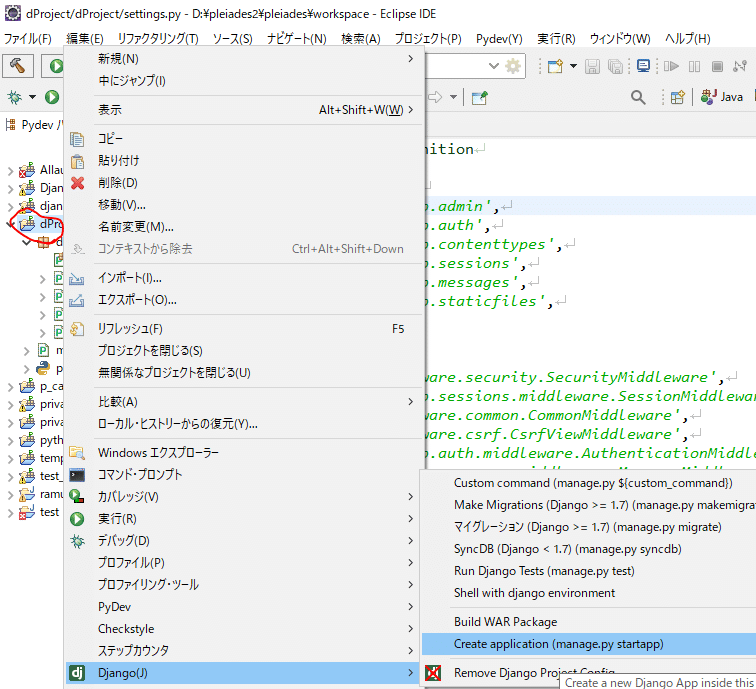
Task: Open the 実行(R) submenu in context menu
Action: [244, 519]
